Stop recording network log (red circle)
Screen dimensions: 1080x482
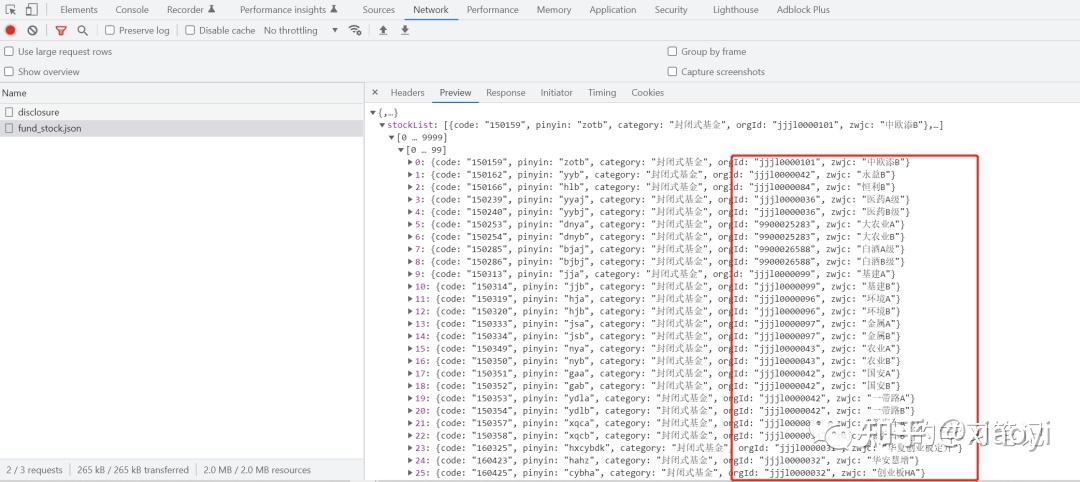(x=10, y=30)
